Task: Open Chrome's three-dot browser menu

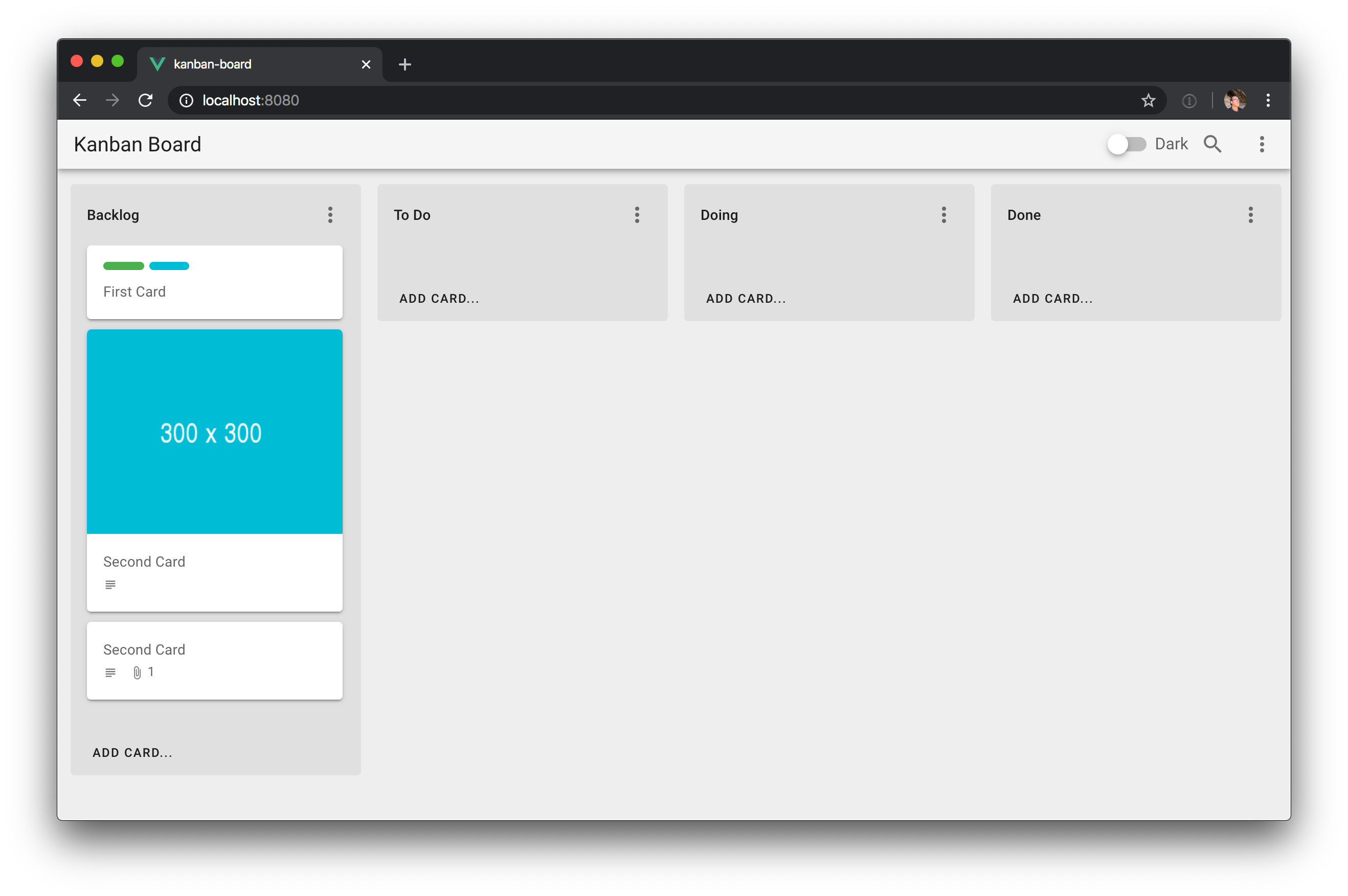Action: click(x=1268, y=101)
